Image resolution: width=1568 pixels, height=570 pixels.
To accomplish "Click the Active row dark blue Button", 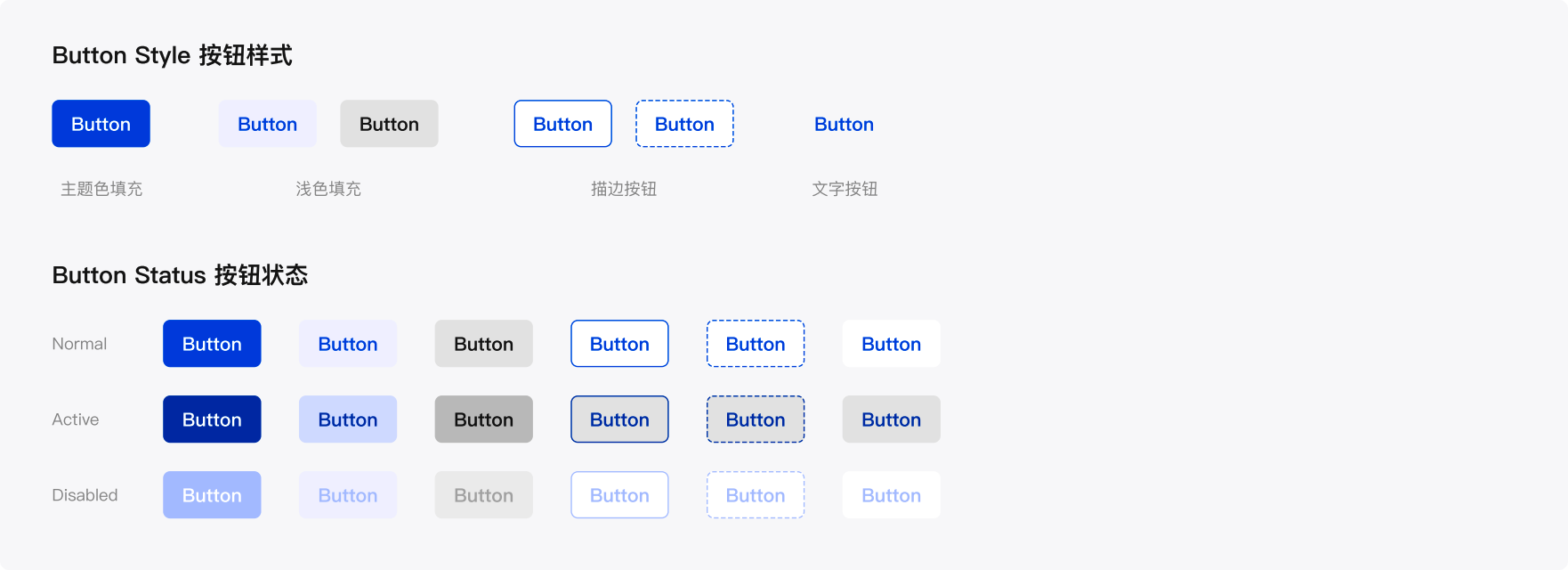I will coord(212,419).
